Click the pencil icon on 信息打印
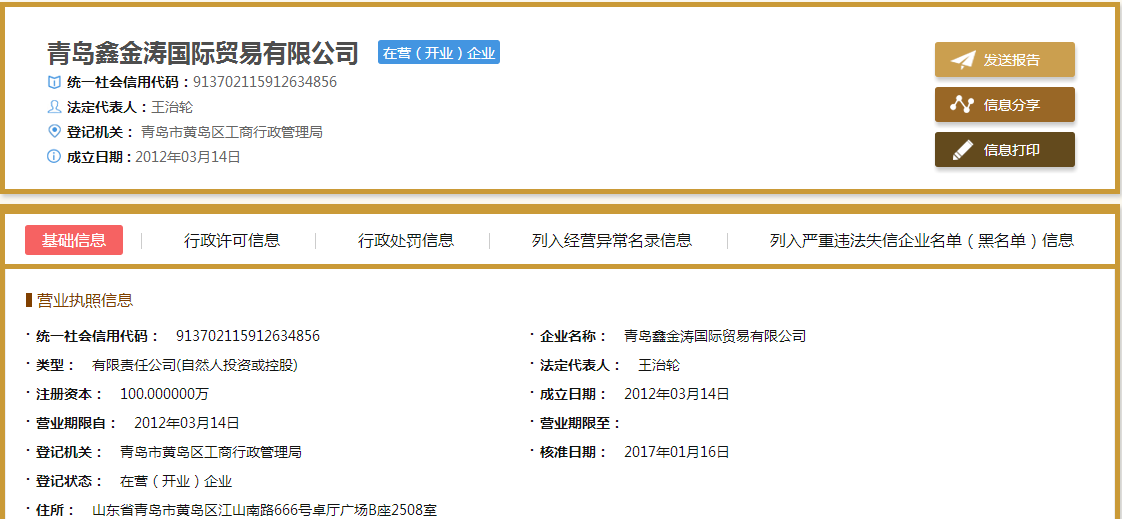 click(x=962, y=150)
